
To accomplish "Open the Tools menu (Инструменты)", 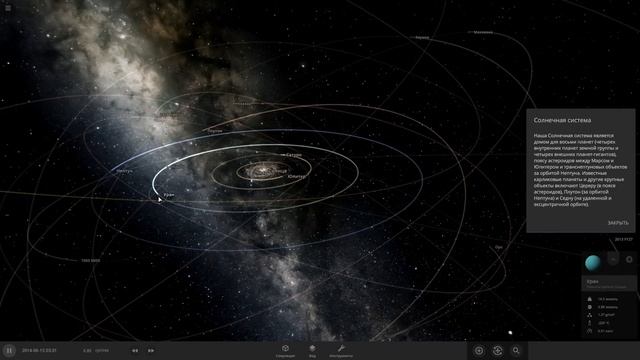I will pyautogui.click(x=341, y=351).
